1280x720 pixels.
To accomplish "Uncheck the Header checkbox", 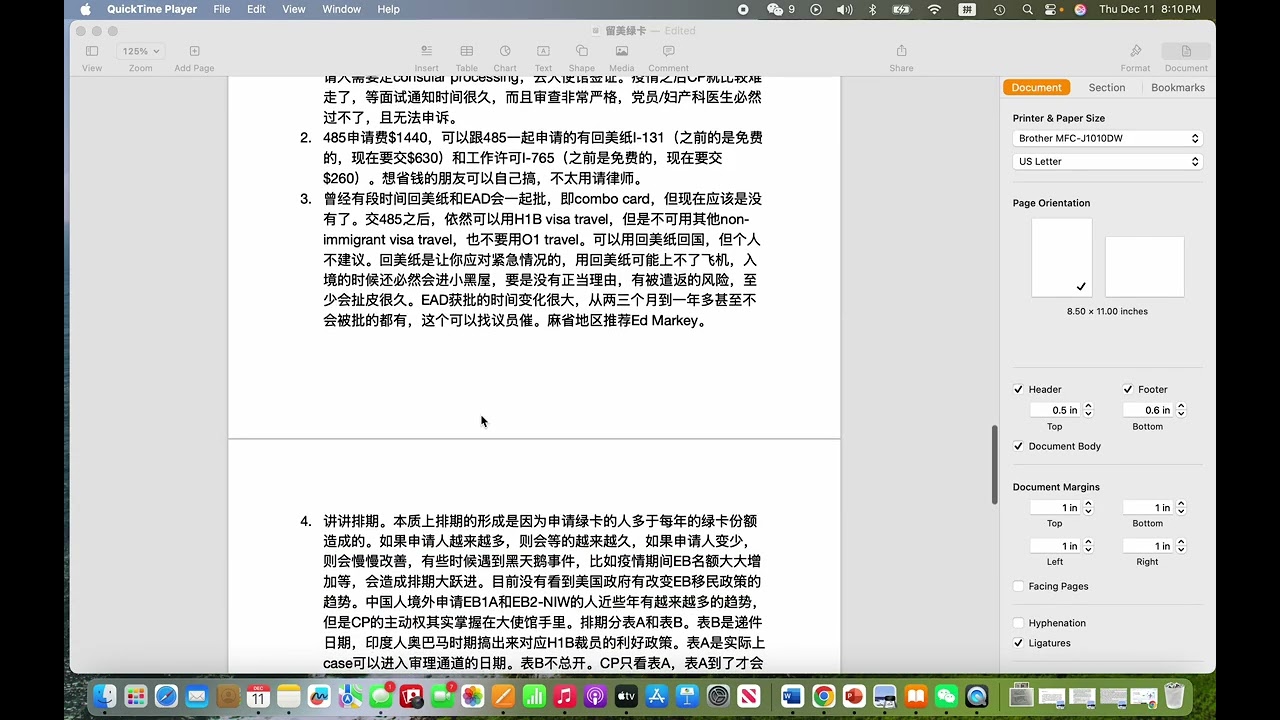I will click(1018, 389).
